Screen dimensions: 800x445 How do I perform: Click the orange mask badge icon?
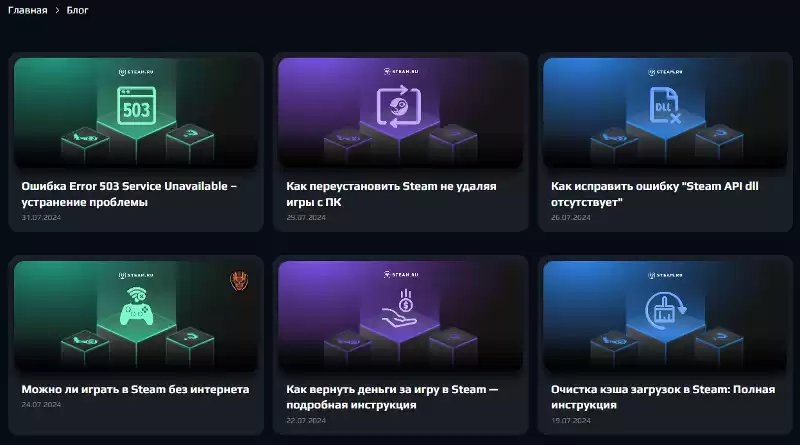[x=239, y=281]
